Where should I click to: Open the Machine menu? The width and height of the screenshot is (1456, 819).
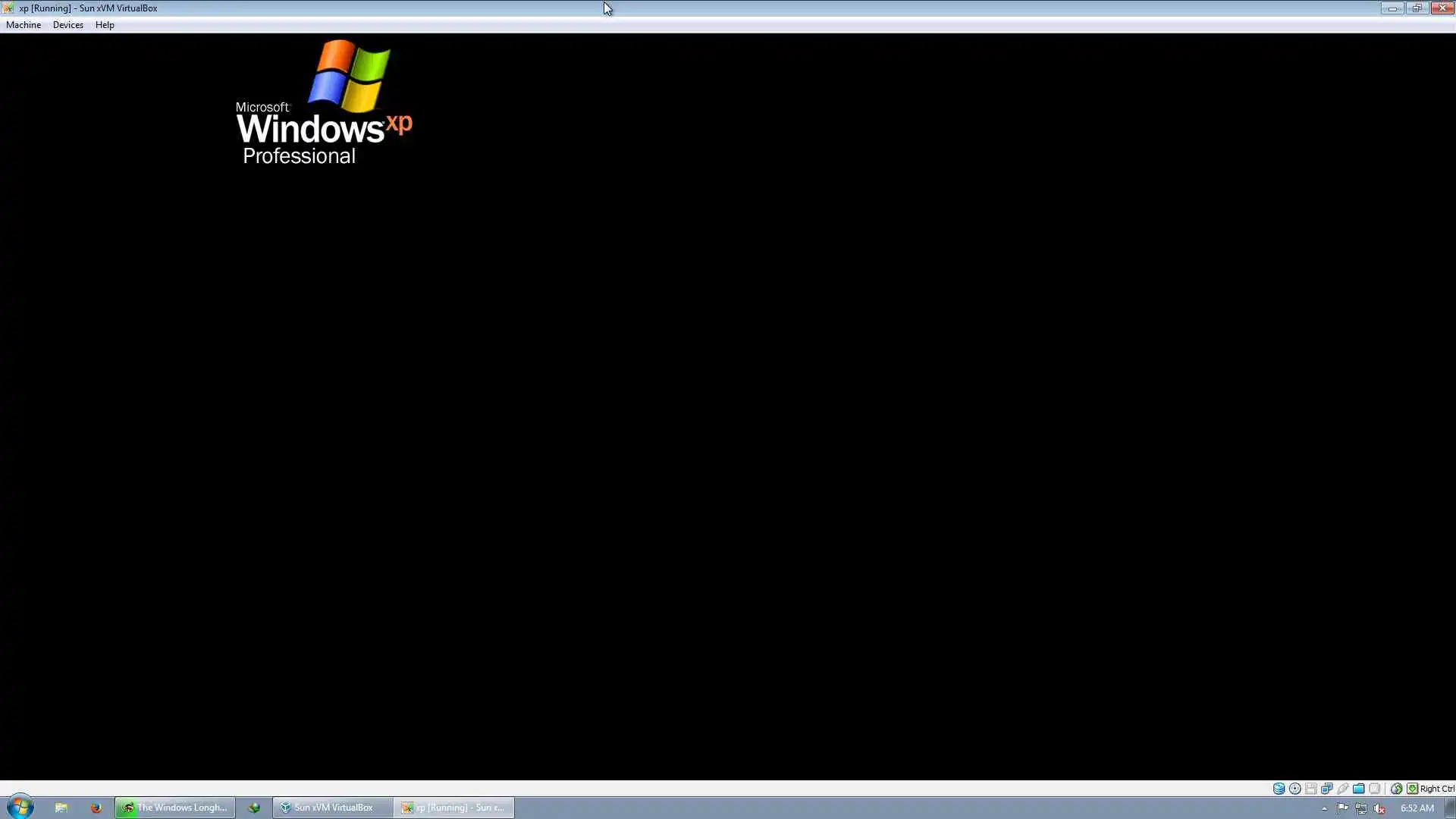point(24,25)
